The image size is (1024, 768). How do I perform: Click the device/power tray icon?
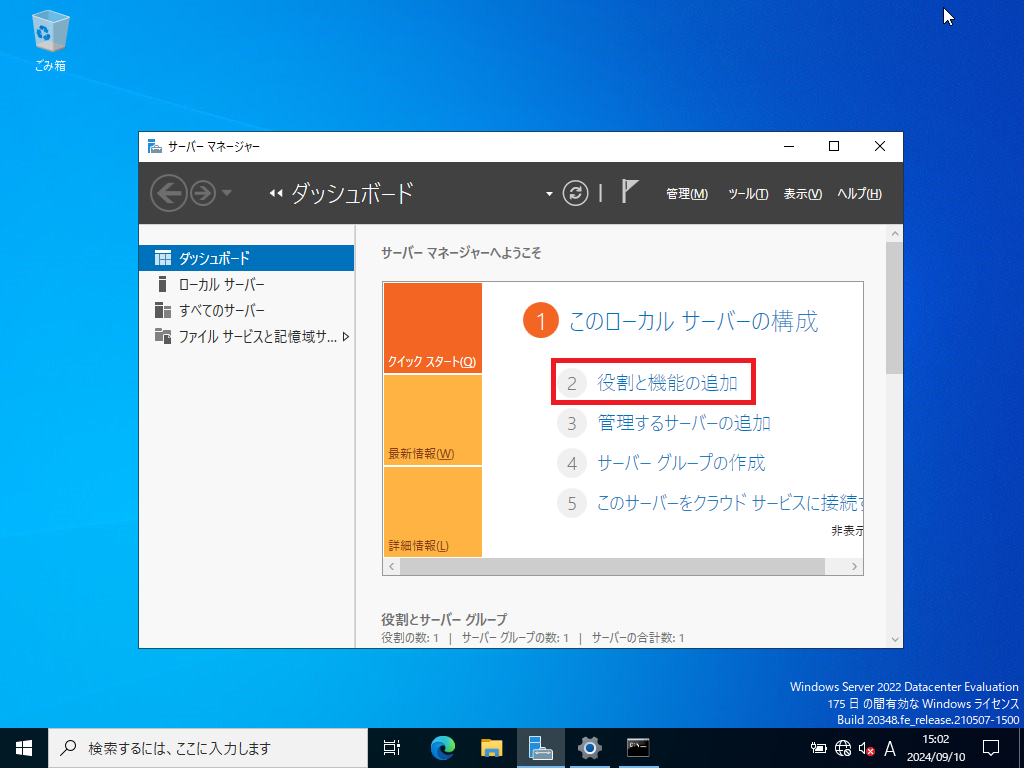click(818, 748)
